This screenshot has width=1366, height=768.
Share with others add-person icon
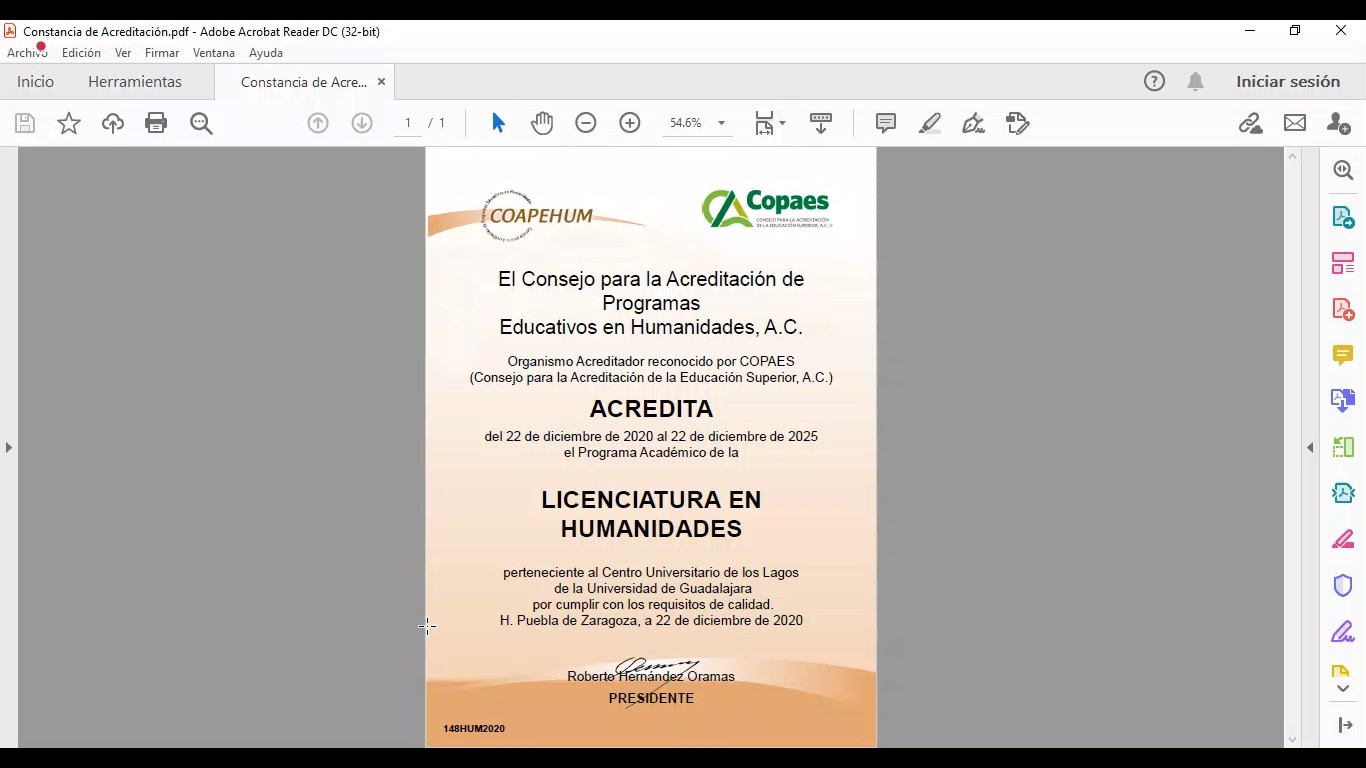pyautogui.click(x=1338, y=123)
